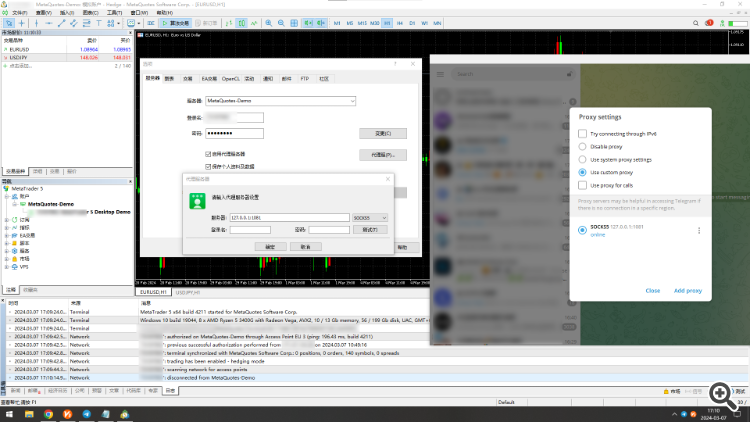Open the three-dot menu beside SOCKS5 proxy
The width and height of the screenshot is (750, 422).
(699, 231)
